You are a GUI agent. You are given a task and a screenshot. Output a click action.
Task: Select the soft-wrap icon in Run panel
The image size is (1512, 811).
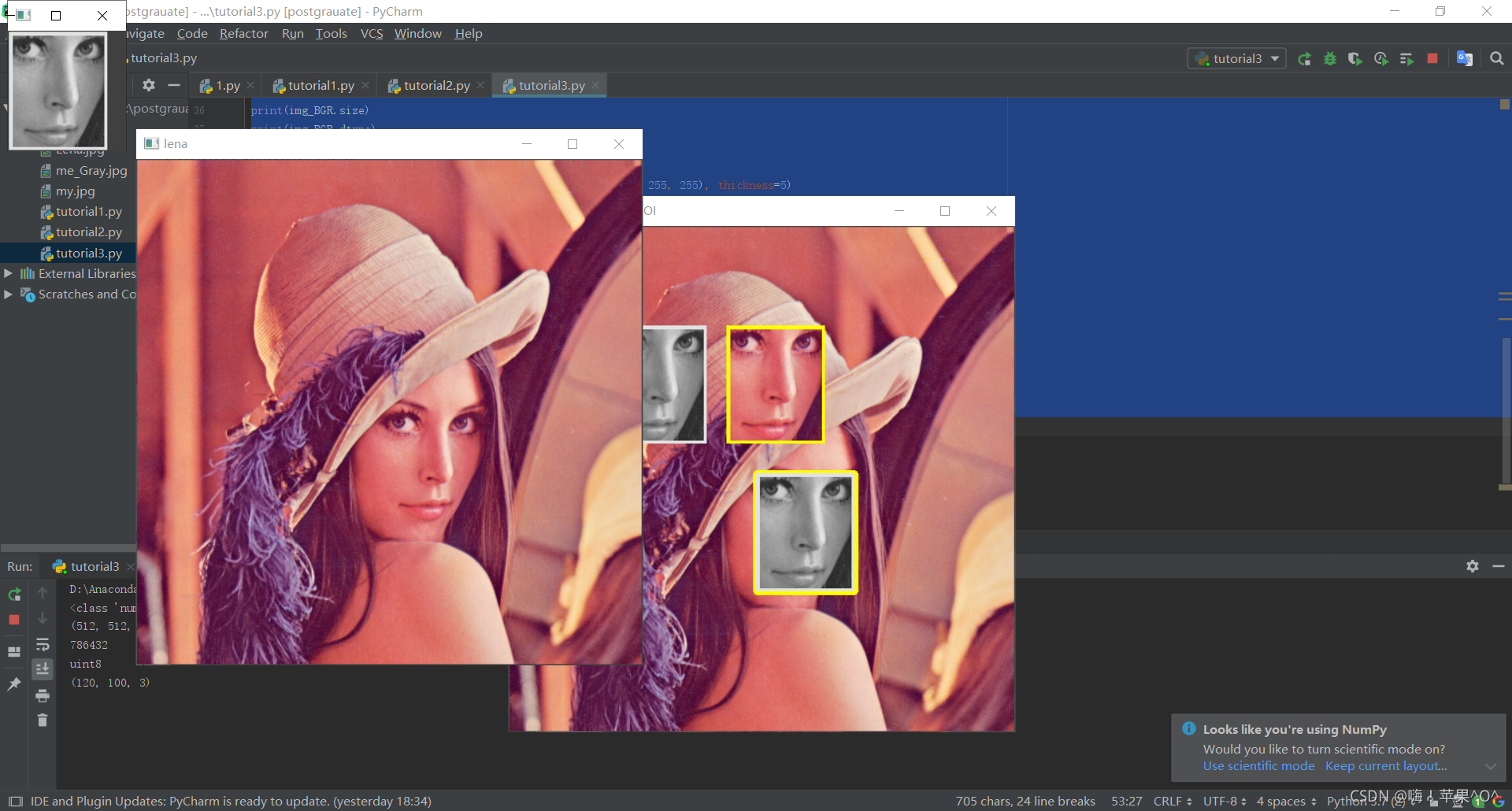coord(43,645)
